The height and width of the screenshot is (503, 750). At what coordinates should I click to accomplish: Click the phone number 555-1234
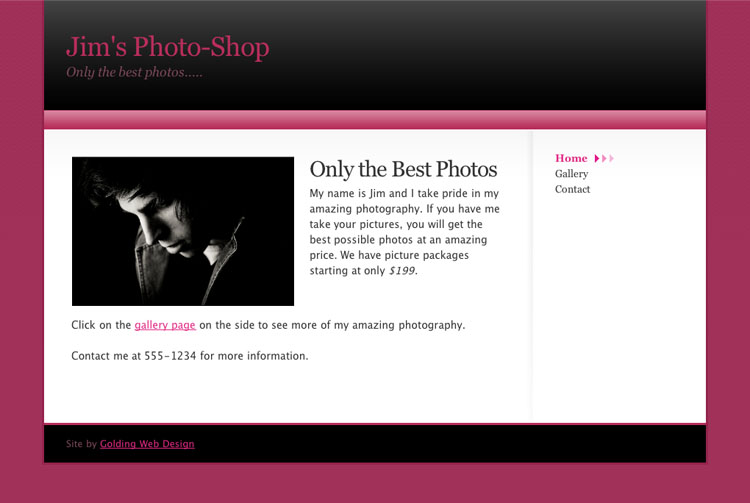point(170,356)
